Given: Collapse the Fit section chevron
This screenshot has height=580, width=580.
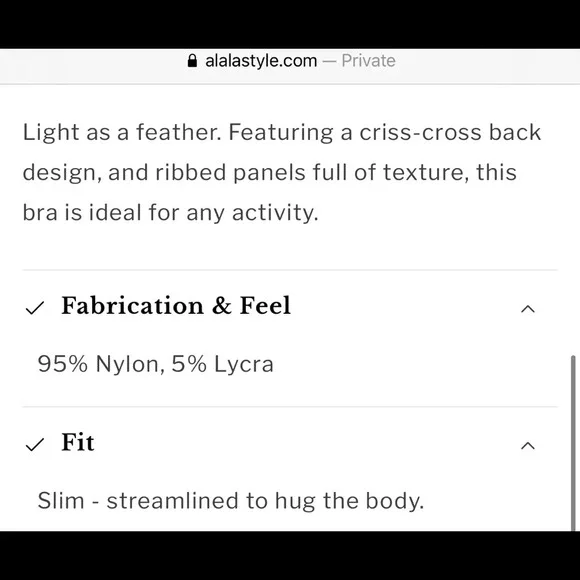Looking at the screenshot, I should point(528,446).
